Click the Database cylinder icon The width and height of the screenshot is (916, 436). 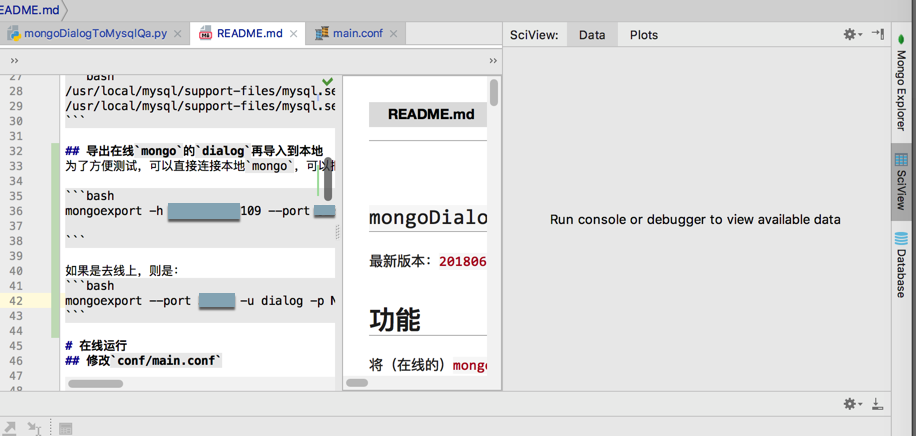click(901, 240)
